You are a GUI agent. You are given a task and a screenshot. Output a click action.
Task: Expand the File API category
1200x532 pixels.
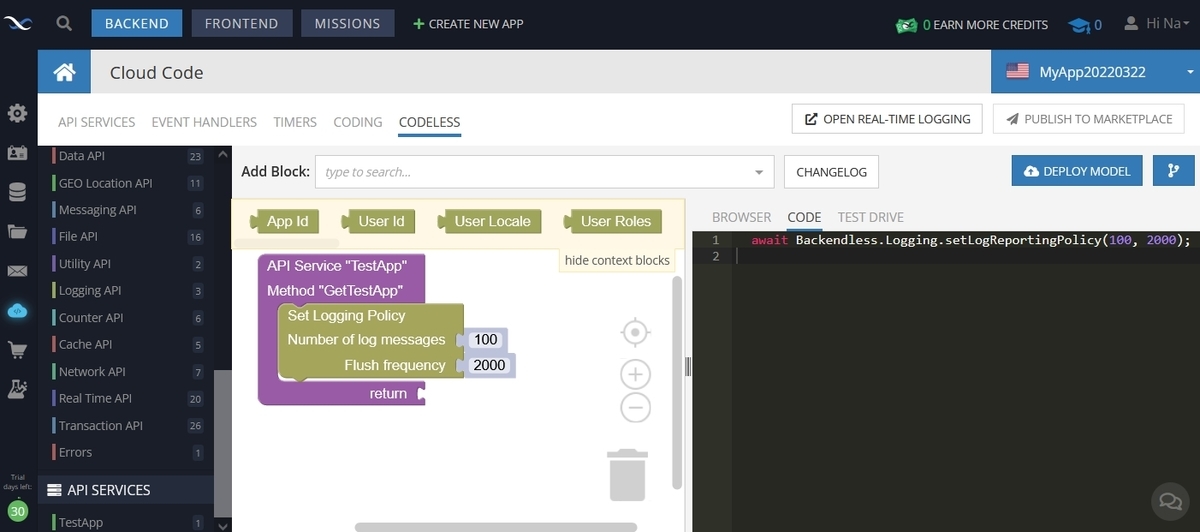(x=128, y=237)
